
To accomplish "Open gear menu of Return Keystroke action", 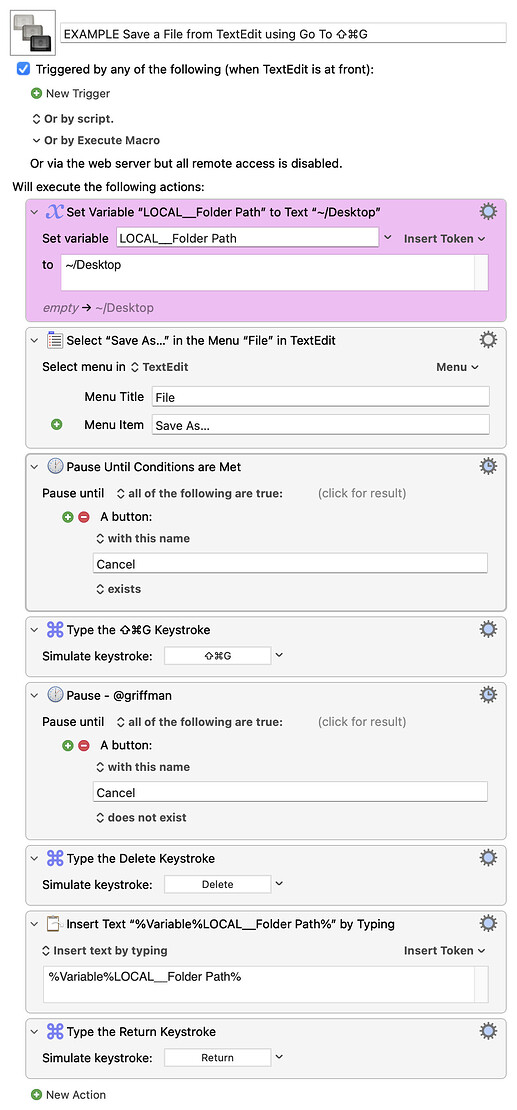I will [488, 1031].
